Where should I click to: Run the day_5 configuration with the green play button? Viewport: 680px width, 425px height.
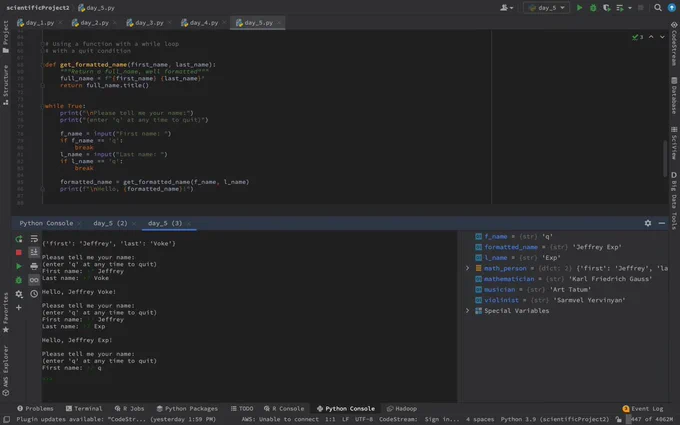(x=579, y=8)
